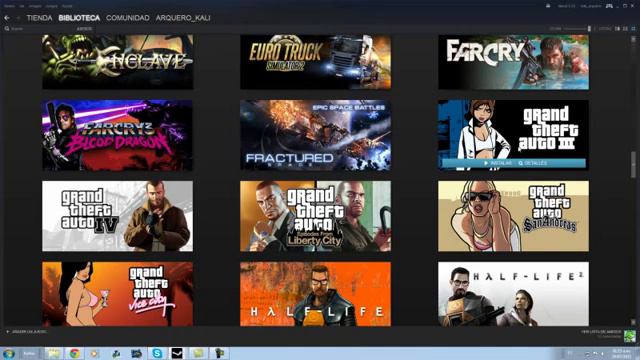The width and height of the screenshot is (640, 360).
Task: Grab the library vertical scrollbar
Action: 633,164
